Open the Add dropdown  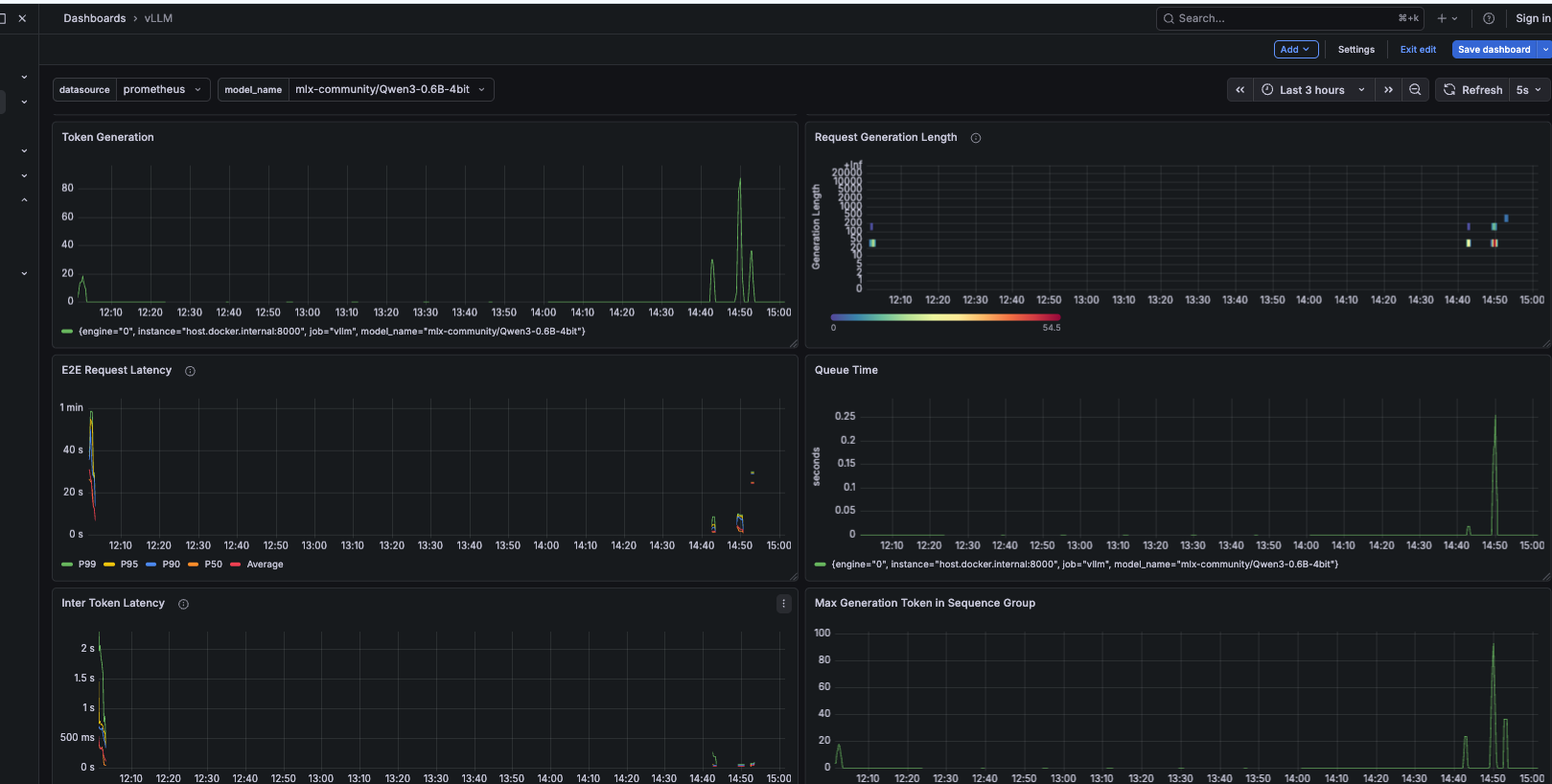(1296, 50)
